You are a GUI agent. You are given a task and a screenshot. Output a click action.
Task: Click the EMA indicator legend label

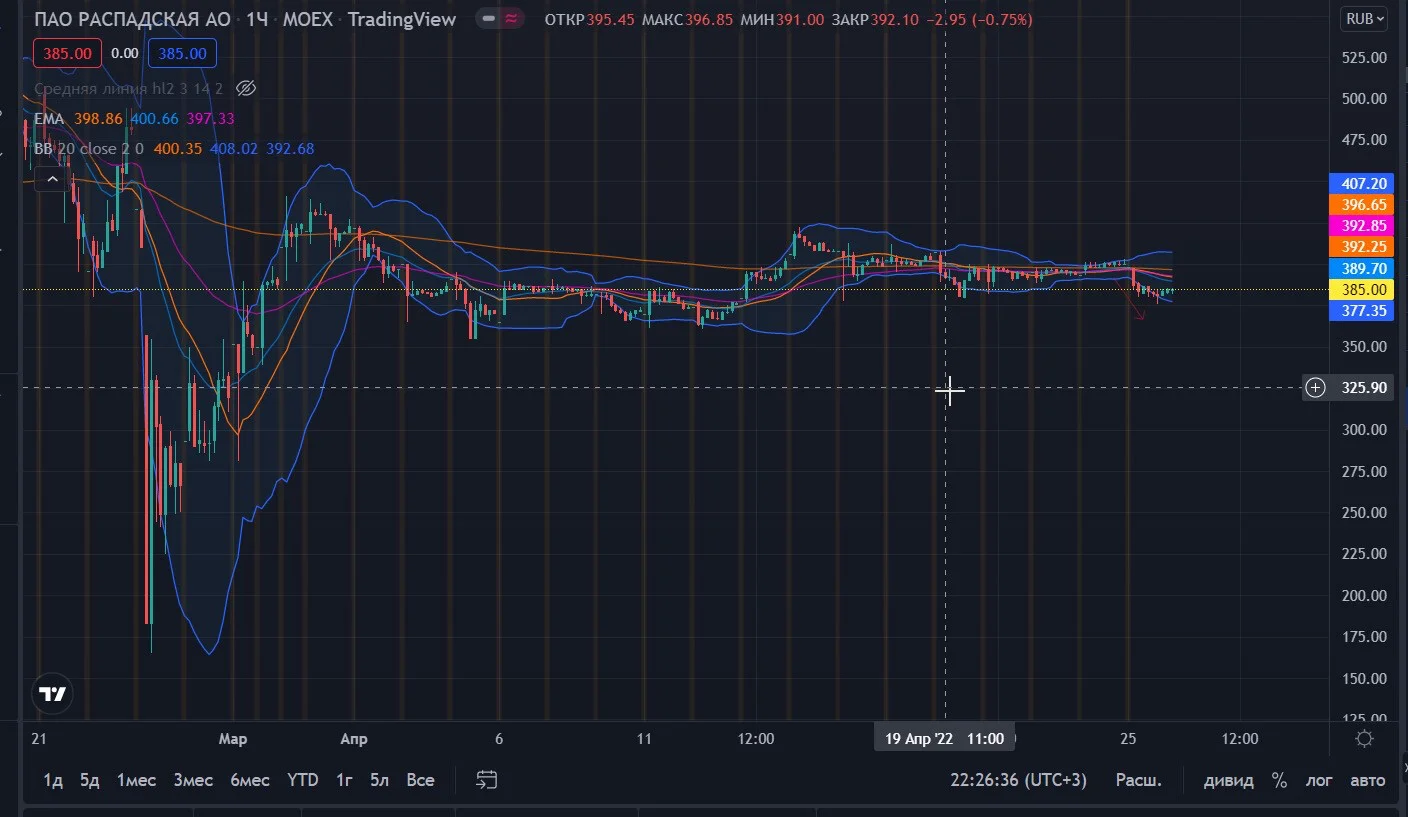[x=49, y=119]
